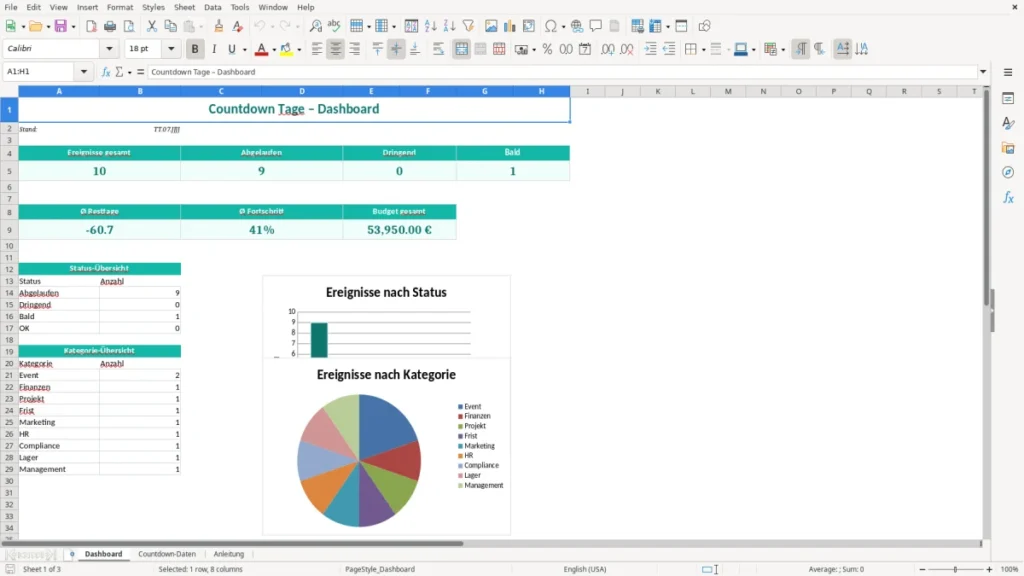Insert comment icon
1024x576 pixels.
tap(596, 26)
